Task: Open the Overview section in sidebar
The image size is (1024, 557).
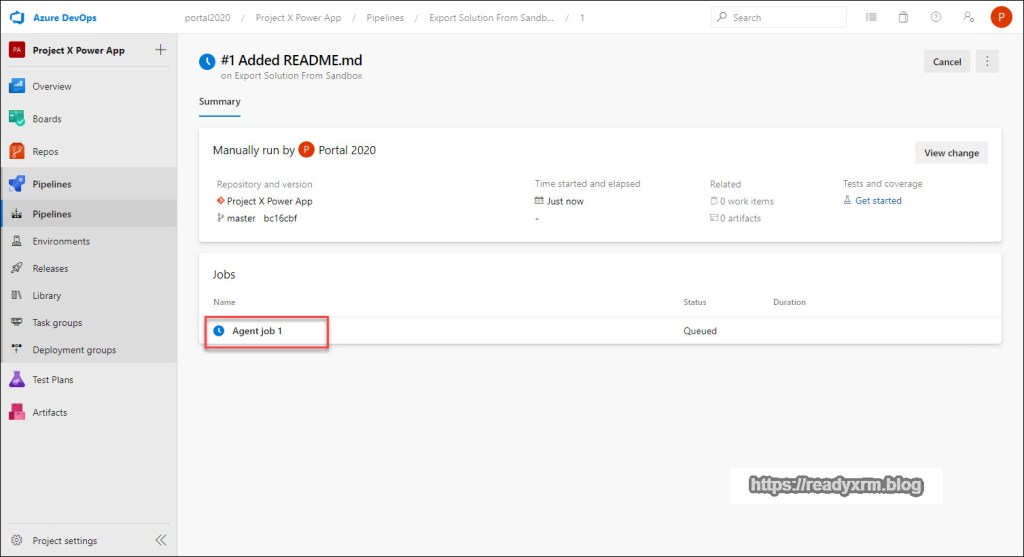Action: 52,87
